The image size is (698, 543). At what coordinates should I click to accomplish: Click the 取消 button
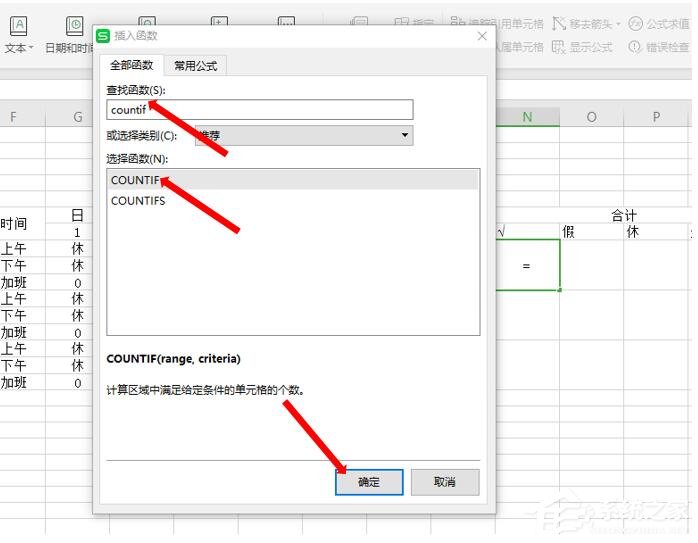coord(445,482)
